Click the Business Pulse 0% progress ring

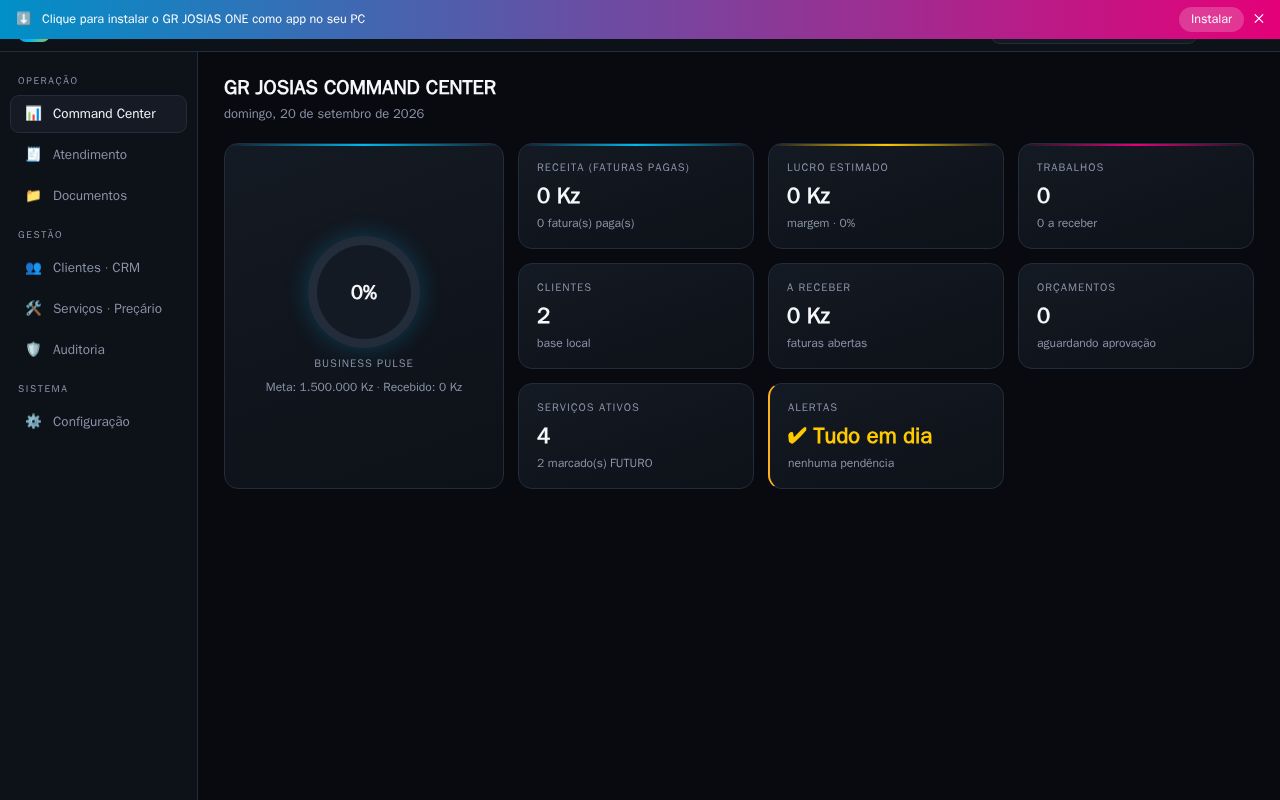click(x=364, y=292)
